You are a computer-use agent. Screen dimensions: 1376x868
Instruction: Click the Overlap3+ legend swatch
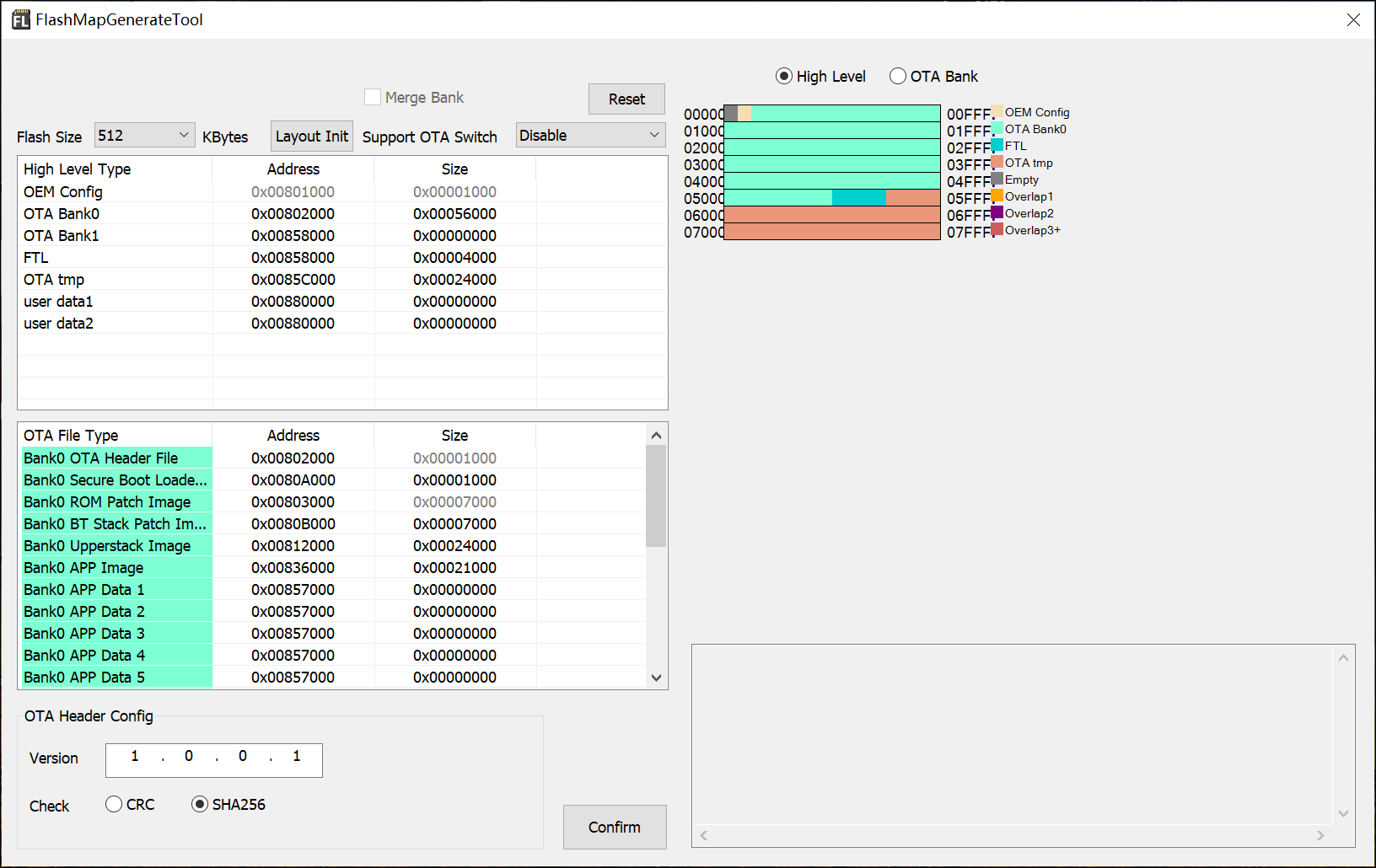tap(997, 229)
